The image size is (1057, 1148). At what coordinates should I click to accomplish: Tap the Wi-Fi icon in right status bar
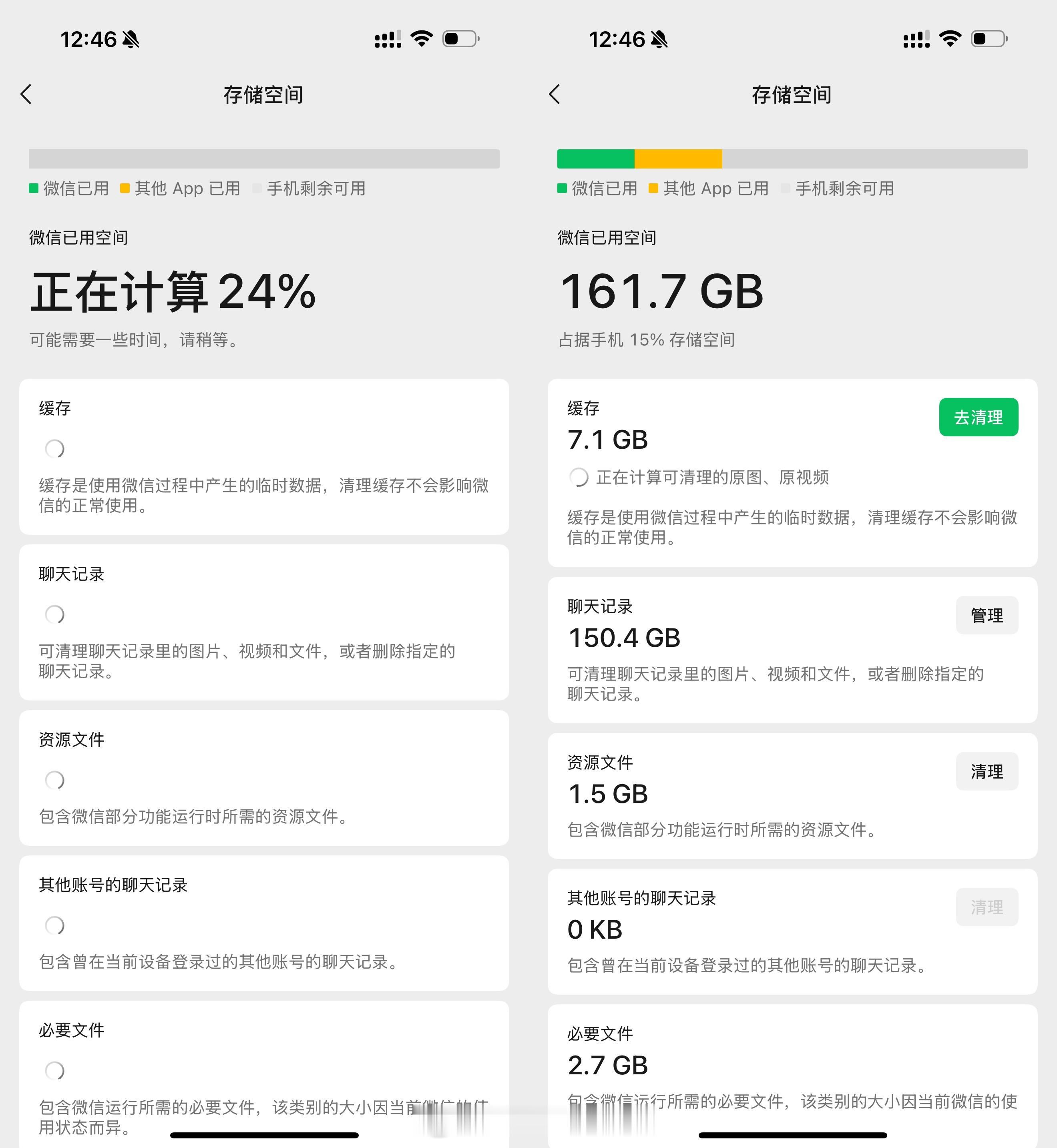950,39
